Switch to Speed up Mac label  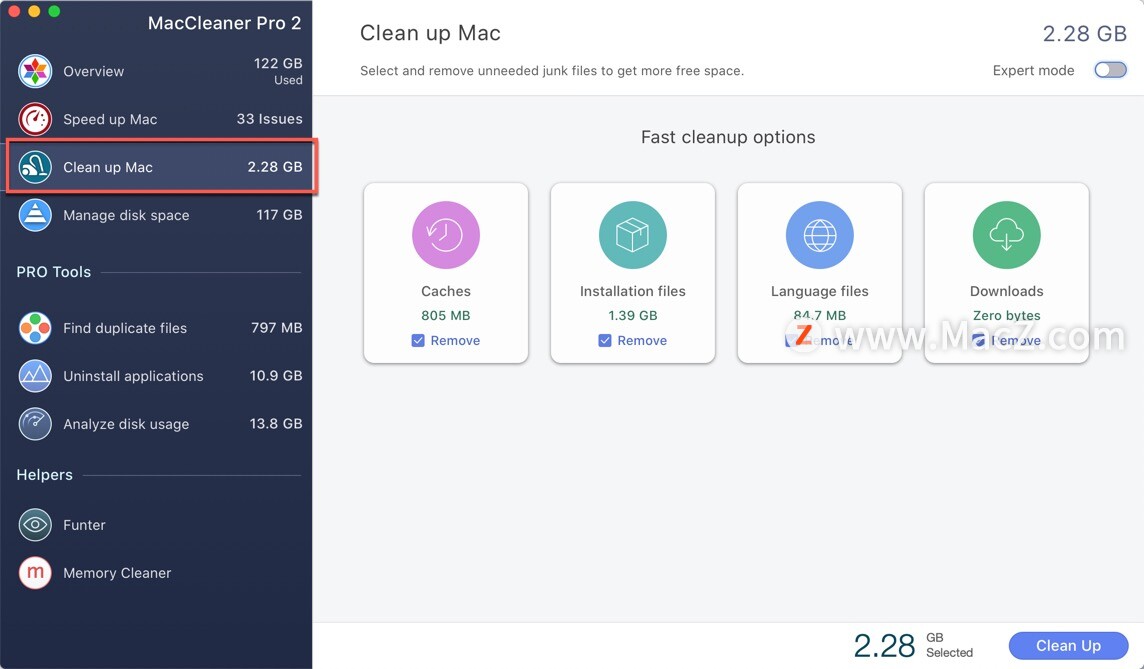[x=110, y=120]
